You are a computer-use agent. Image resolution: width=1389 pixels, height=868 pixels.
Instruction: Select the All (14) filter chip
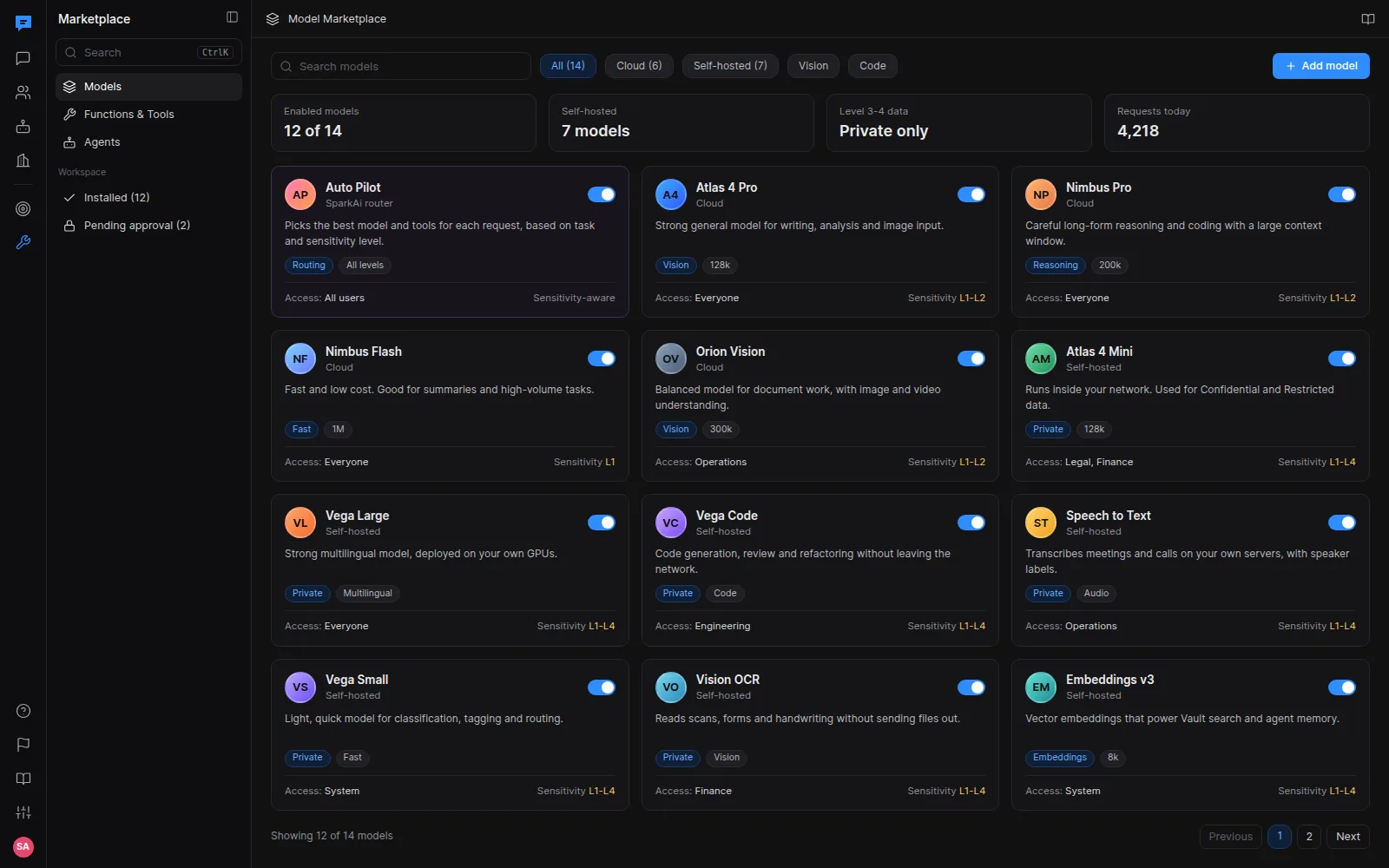568,66
